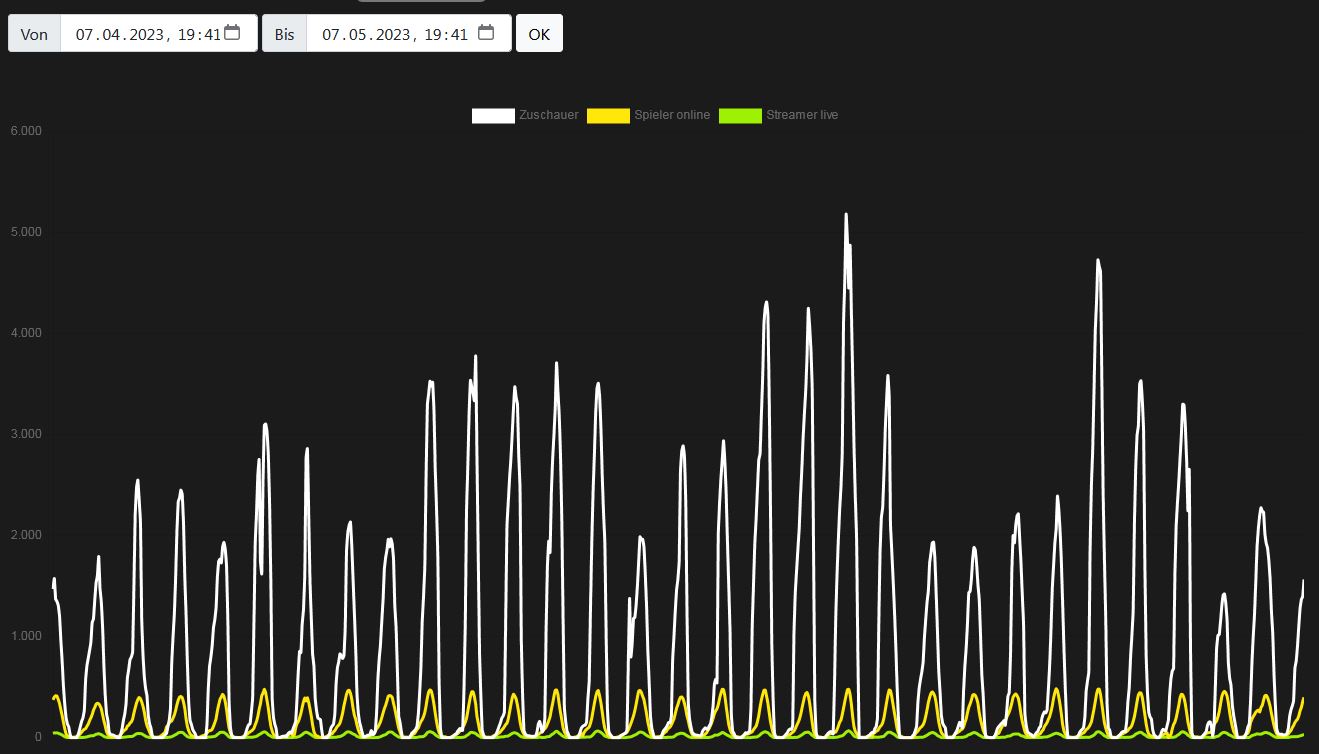
Task: Click the Bis label
Action: tap(285, 34)
